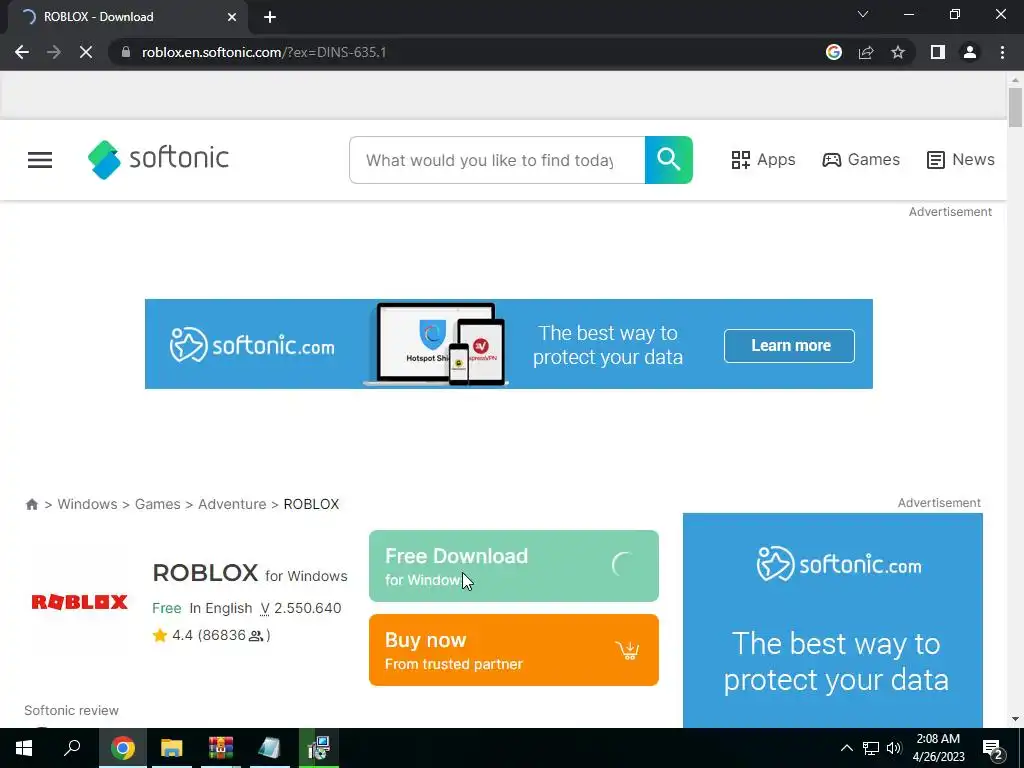1024x768 pixels.
Task: Click the 4.4 star rating
Action: (x=173, y=635)
